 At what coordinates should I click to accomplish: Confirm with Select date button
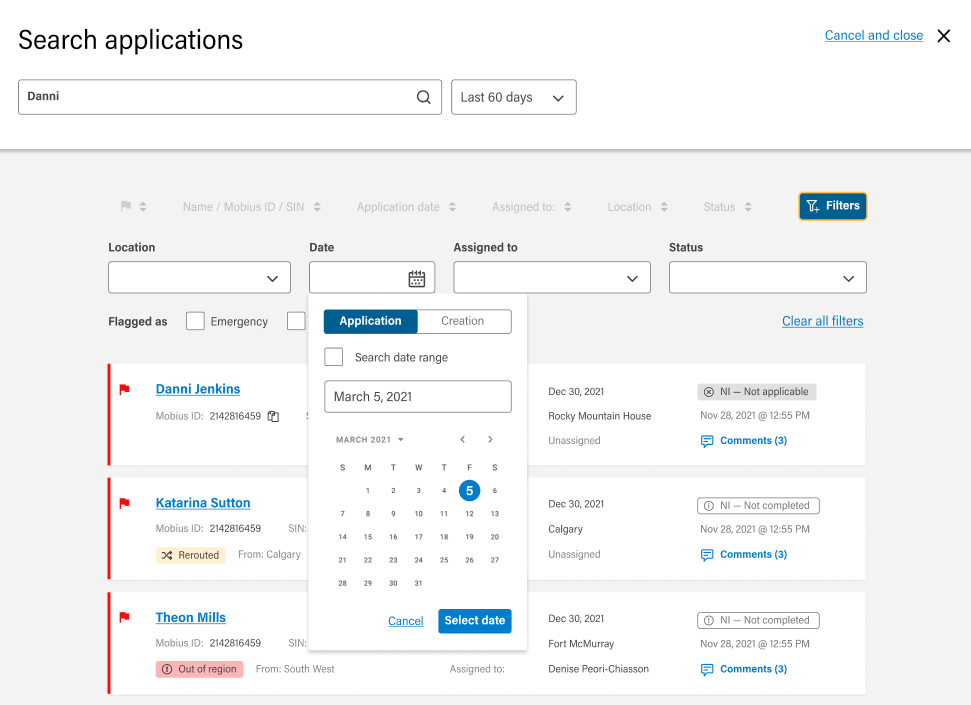tap(475, 621)
